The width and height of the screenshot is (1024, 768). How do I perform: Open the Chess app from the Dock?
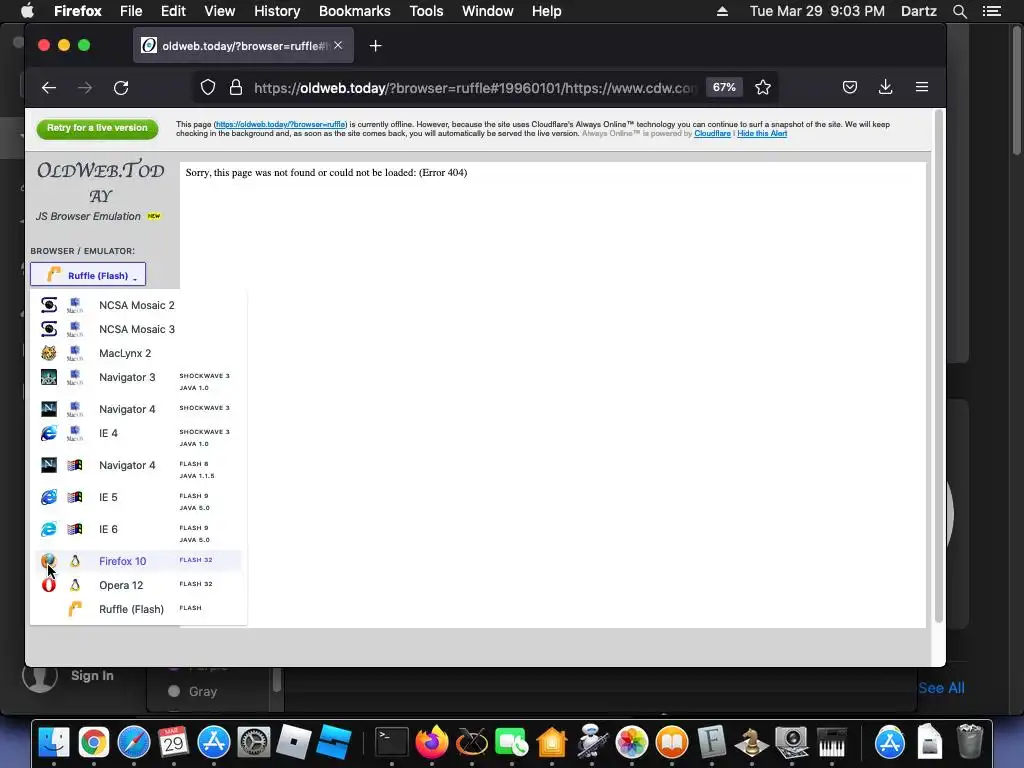click(x=752, y=742)
